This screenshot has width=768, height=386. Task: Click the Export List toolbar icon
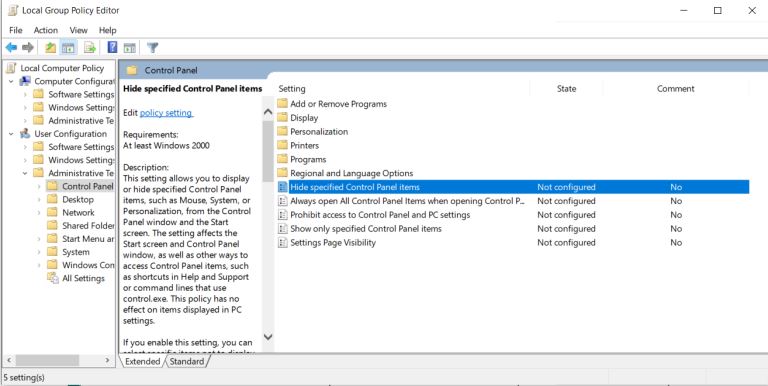pyautogui.click(x=90, y=48)
